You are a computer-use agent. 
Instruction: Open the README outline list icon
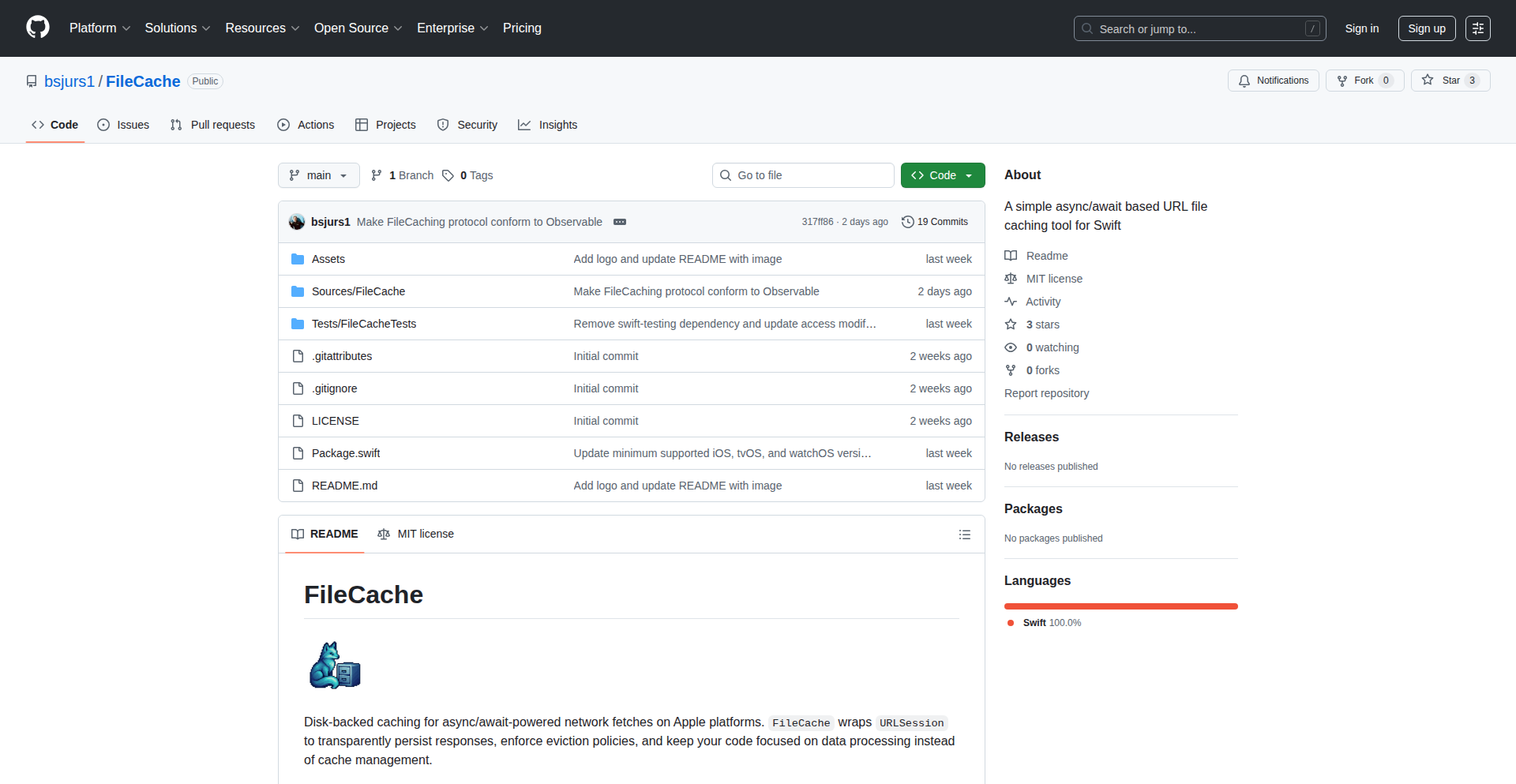pos(964,535)
